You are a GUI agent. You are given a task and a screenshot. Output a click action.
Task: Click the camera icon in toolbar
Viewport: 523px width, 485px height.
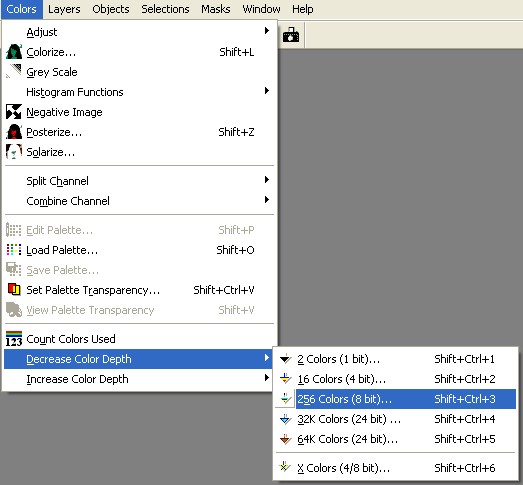(291, 35)
